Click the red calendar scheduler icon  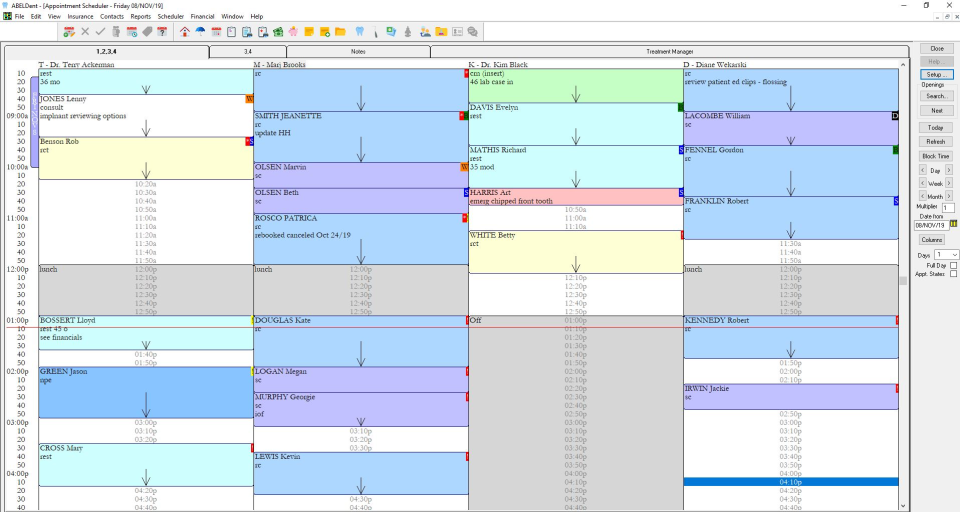pos(216,32)
